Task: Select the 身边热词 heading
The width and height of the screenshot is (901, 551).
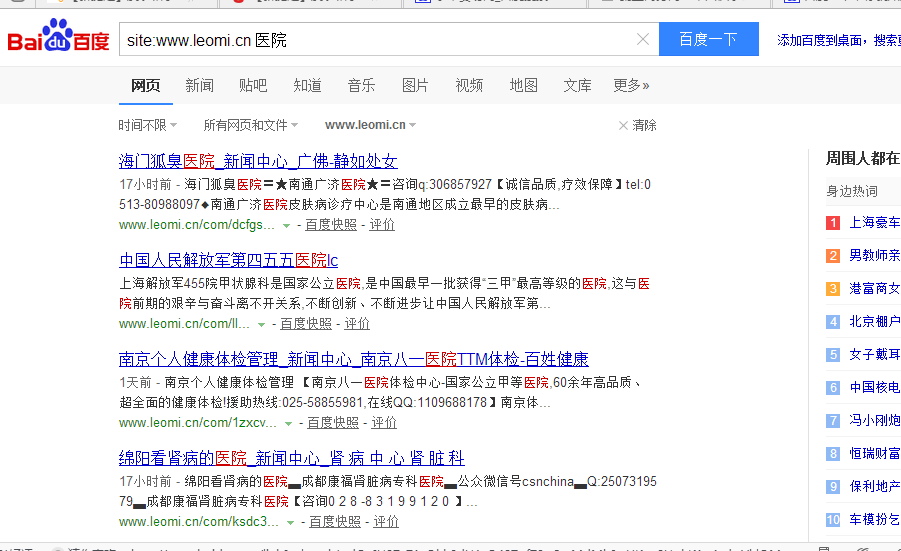Action: (x=852, y=191)
